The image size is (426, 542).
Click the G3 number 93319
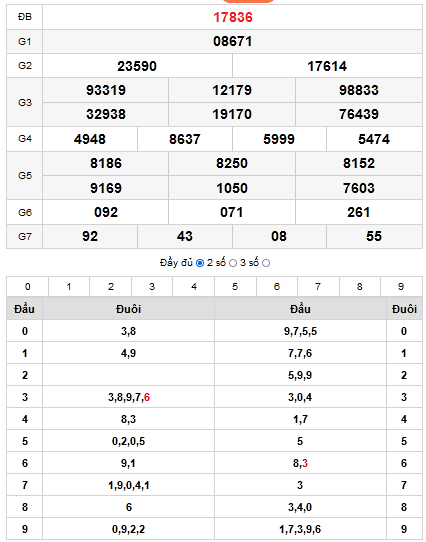(106, 90)
